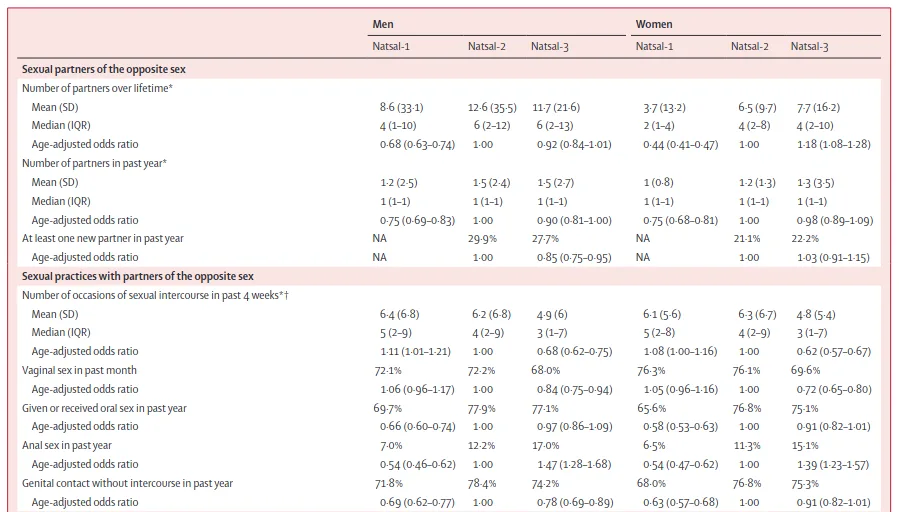Click odds ratio "0·75 (0·69–0·83)"
Screen dimensions: 899x512
[417, 220]
